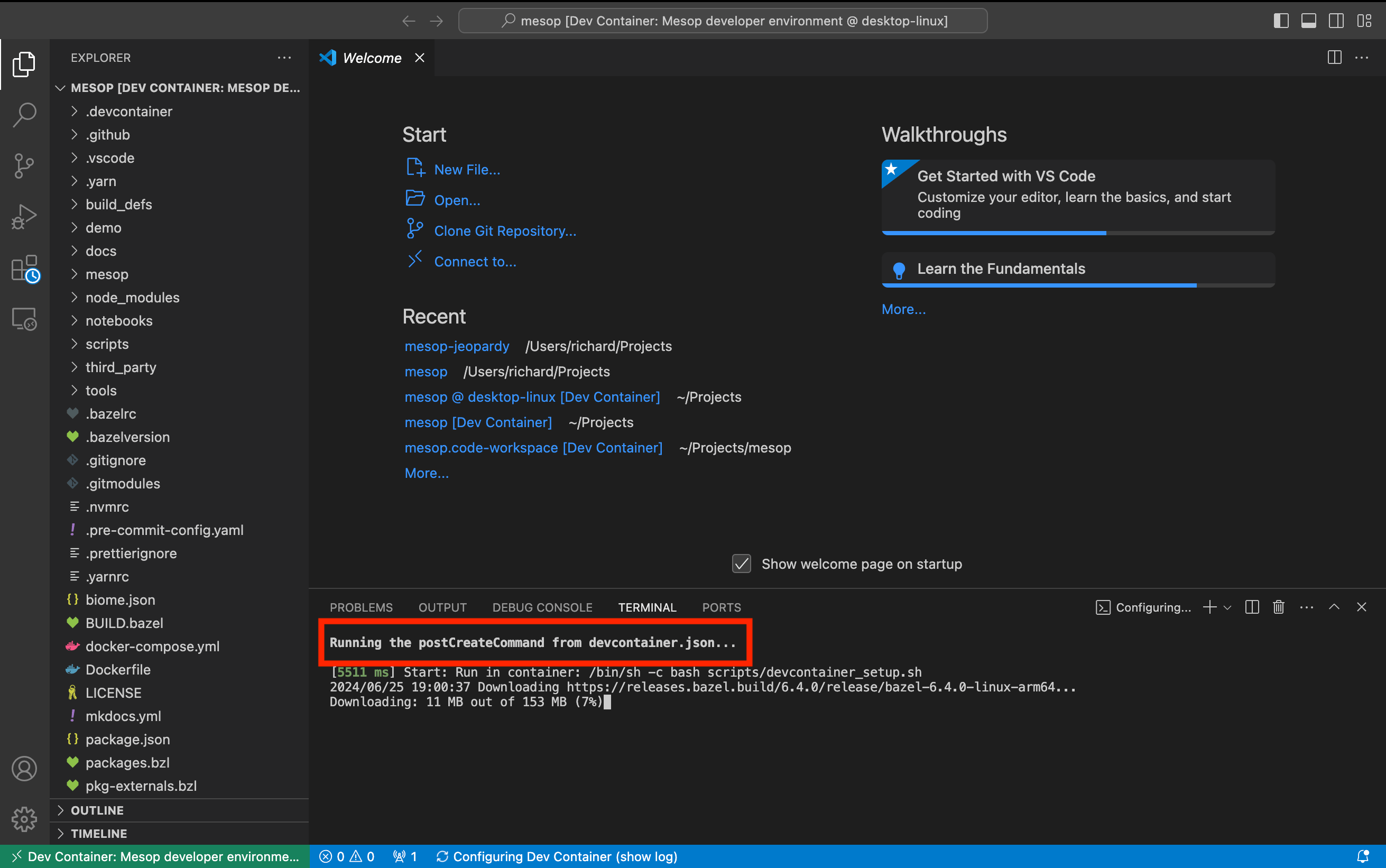Toggle Show welcome page on startup checkbox
The width and height of the screenshot is (1386, 868).
tap(740, 562)
